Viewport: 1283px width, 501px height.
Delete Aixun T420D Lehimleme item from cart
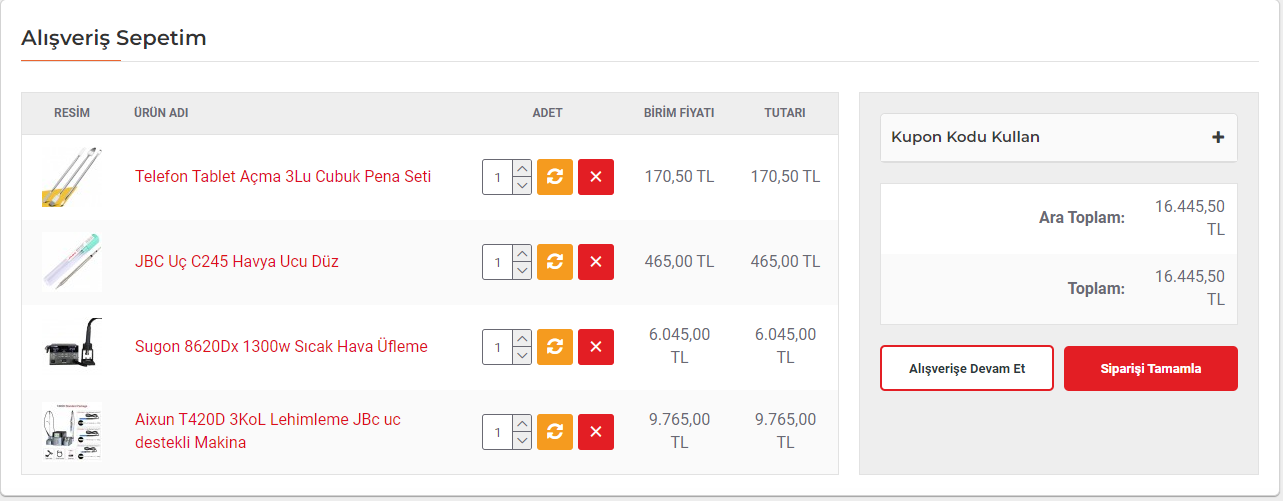[596, 432]
